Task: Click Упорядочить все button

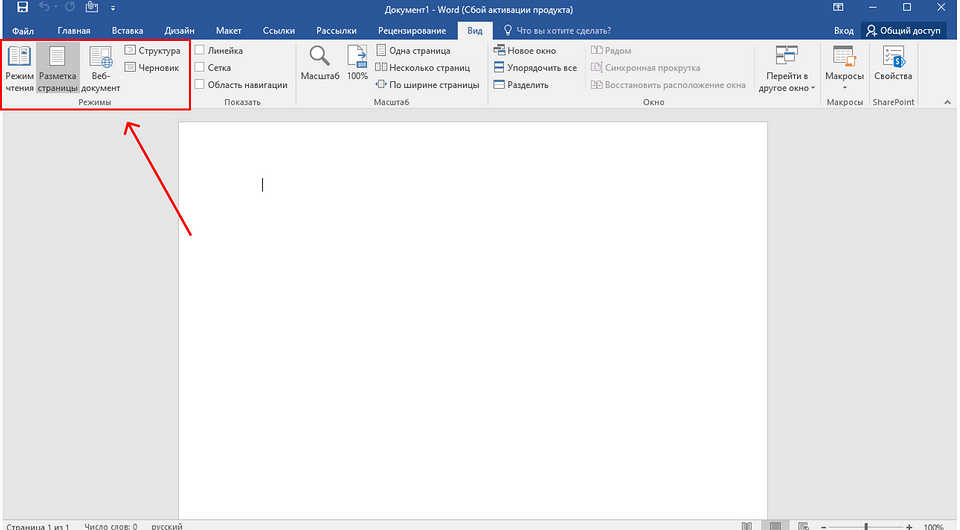Action: (535, 68)
